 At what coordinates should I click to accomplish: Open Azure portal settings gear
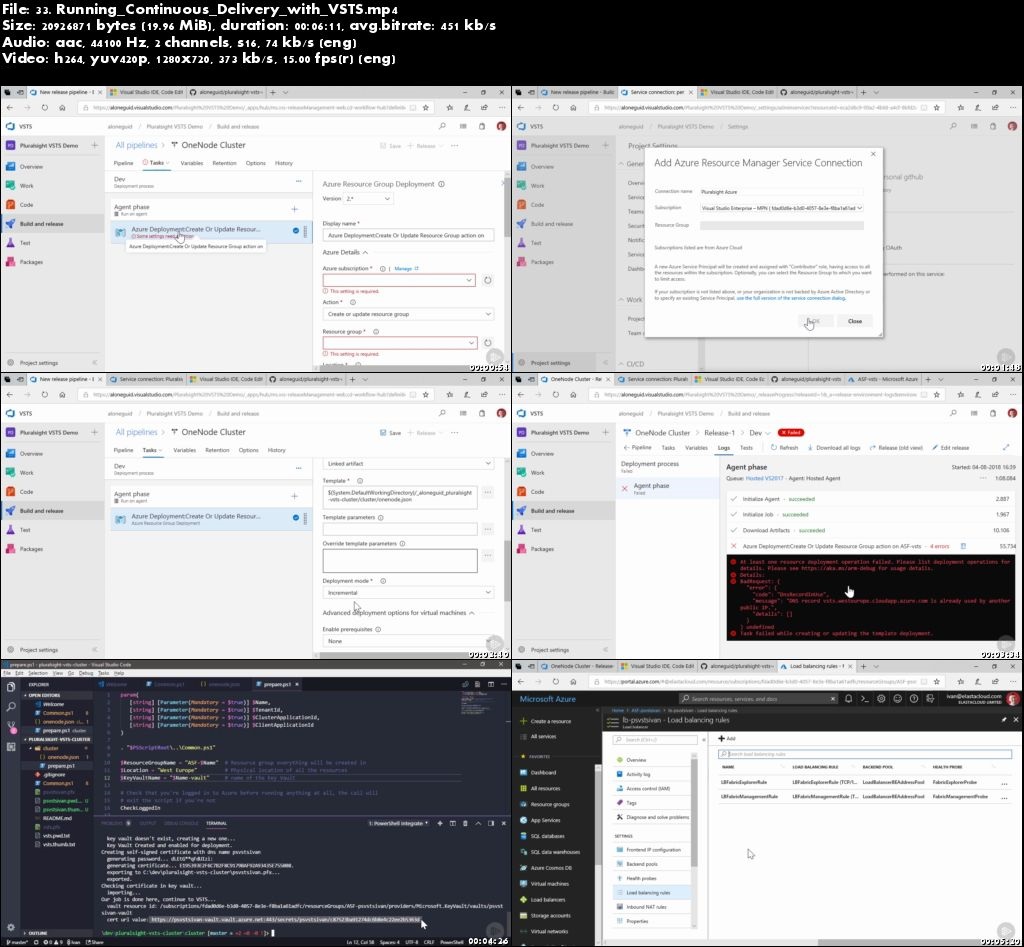(881, 698)
